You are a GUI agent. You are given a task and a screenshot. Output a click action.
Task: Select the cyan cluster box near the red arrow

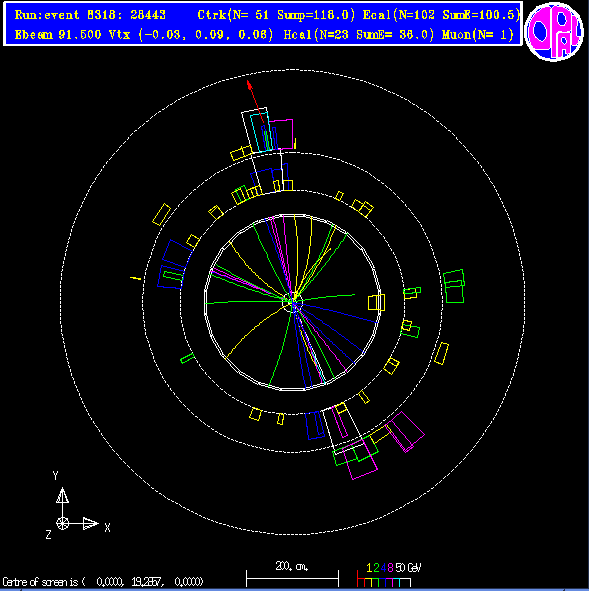pyautogui.click(x=261, y=132)
